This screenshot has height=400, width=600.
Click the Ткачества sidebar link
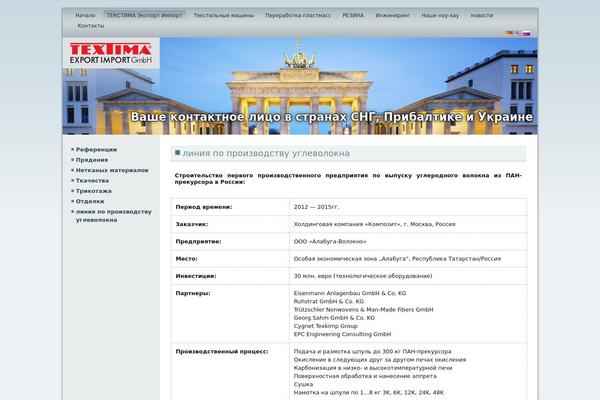pos(93,180)
